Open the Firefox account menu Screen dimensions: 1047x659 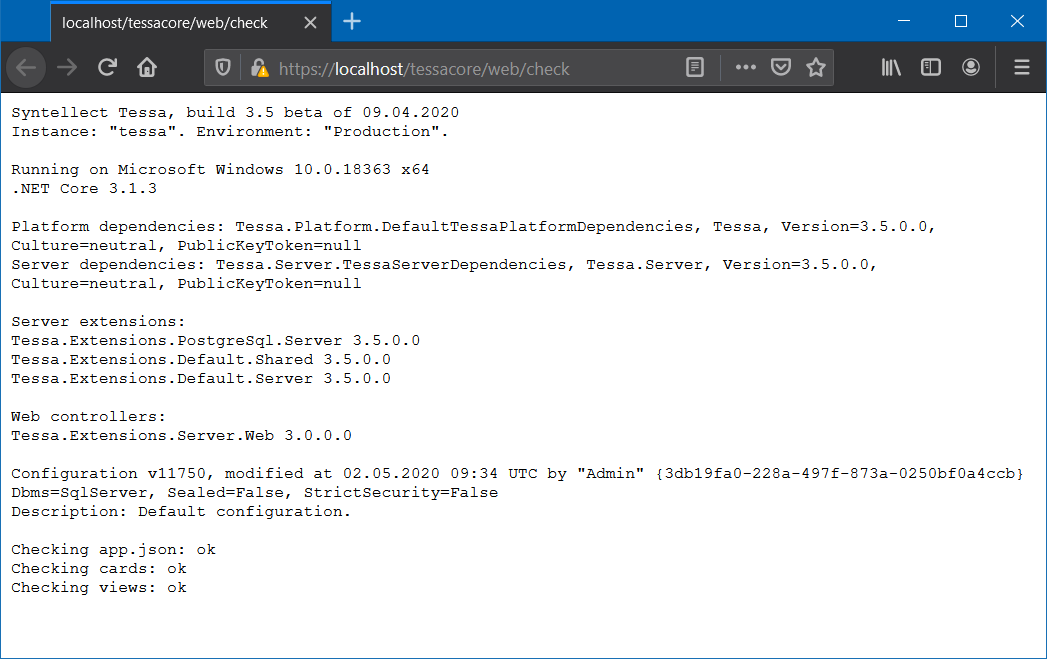pyautogui.click(x=971, y=68)
